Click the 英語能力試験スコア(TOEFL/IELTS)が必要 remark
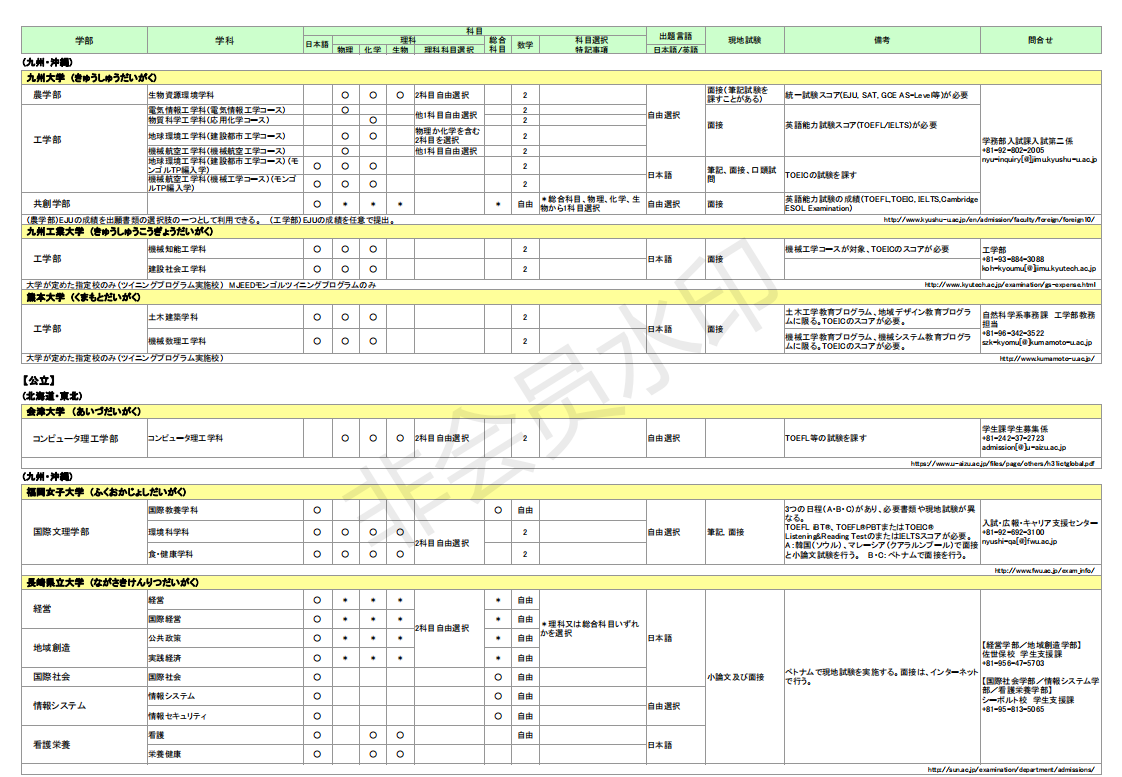1122x777 pixels. coord(861,125)
